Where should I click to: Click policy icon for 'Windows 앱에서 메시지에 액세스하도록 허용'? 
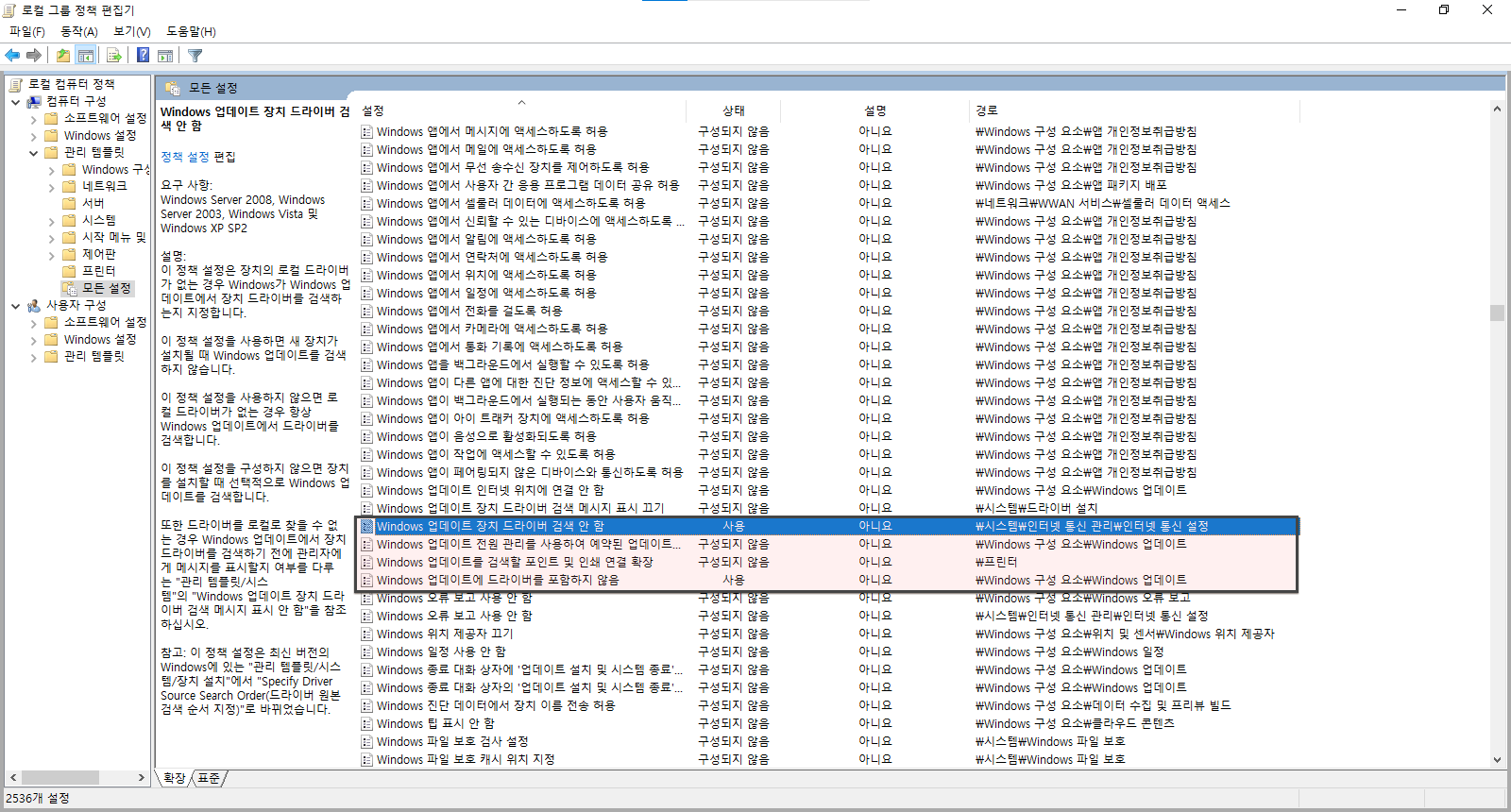pyautogui.click(x=366, y=131)
